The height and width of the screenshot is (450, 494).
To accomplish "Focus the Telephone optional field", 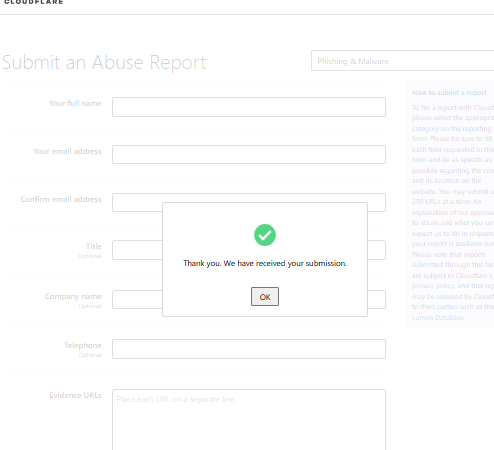I will click(x=249, y=349).
